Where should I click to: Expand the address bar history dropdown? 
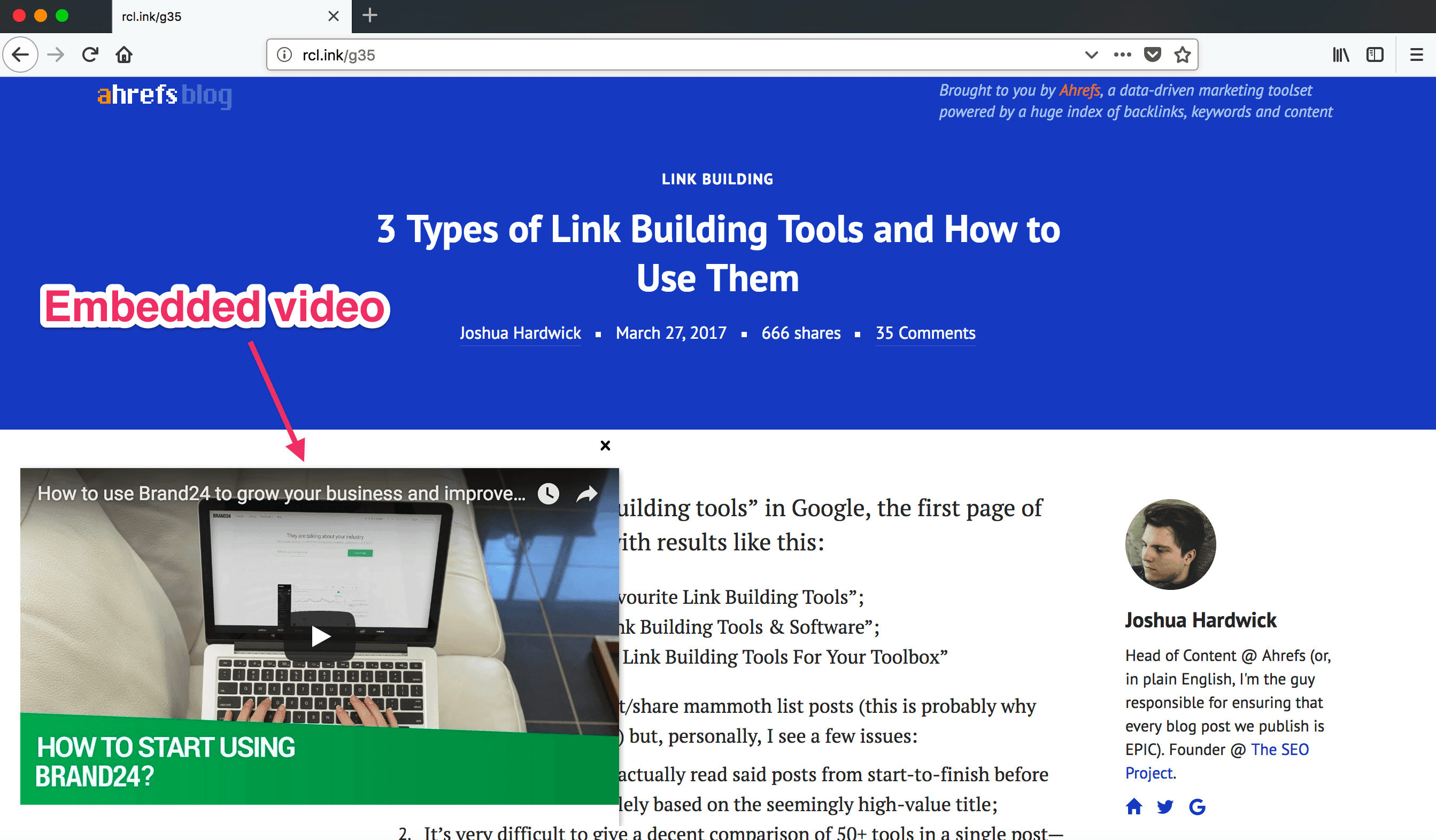[1091, 55]
